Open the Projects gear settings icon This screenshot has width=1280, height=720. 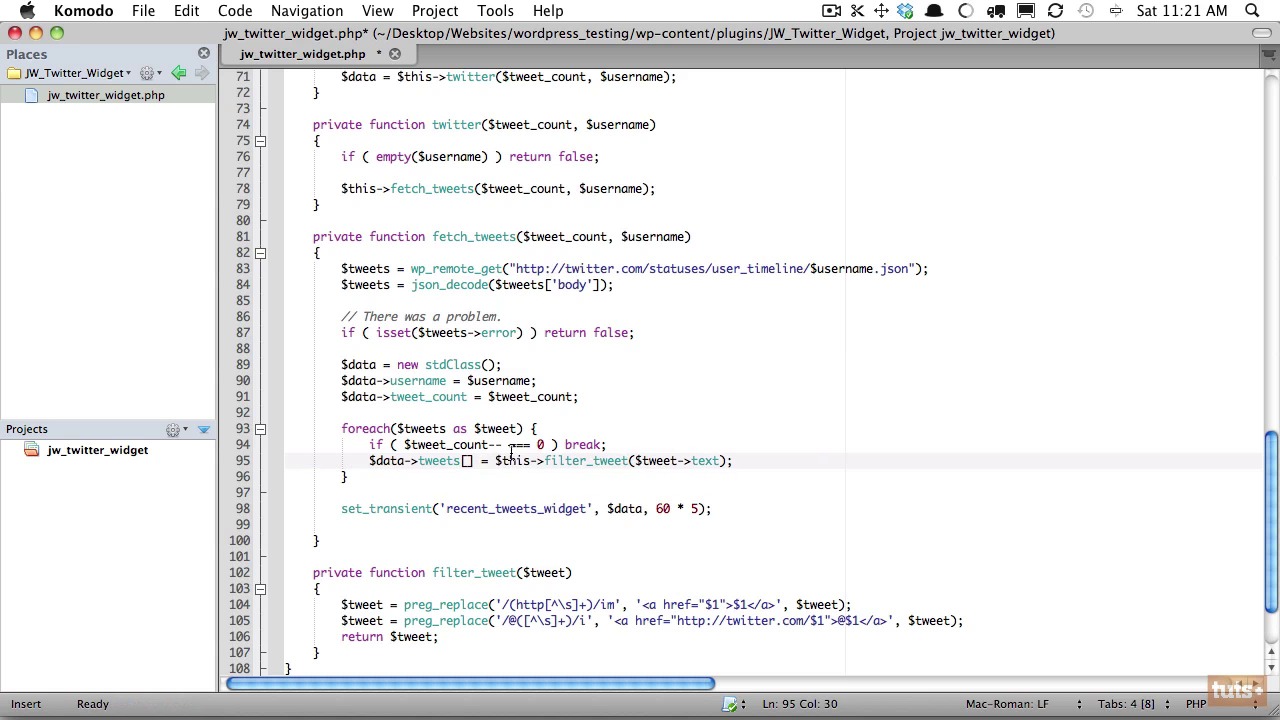pyautogui.click(x=176, y=430)
